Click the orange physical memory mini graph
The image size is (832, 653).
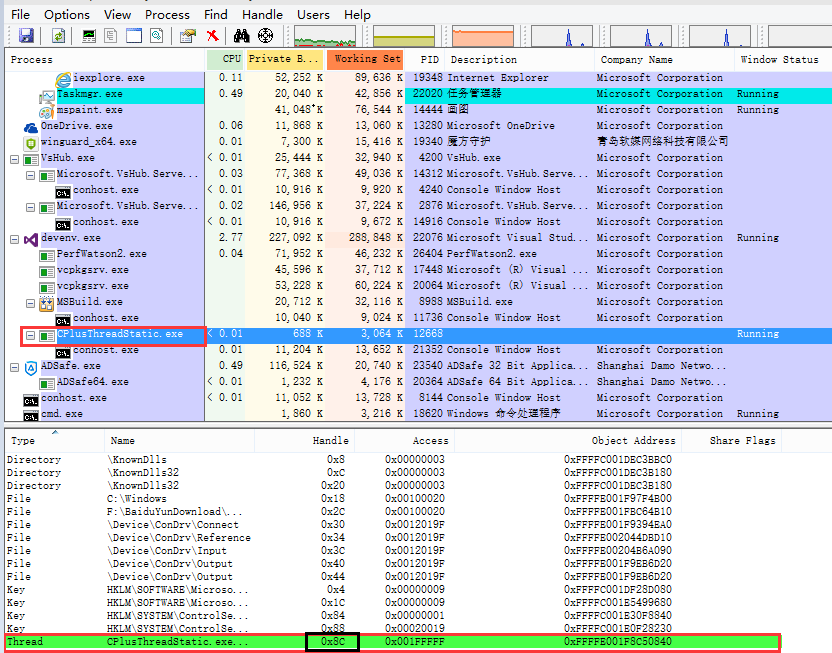(483, 36)
